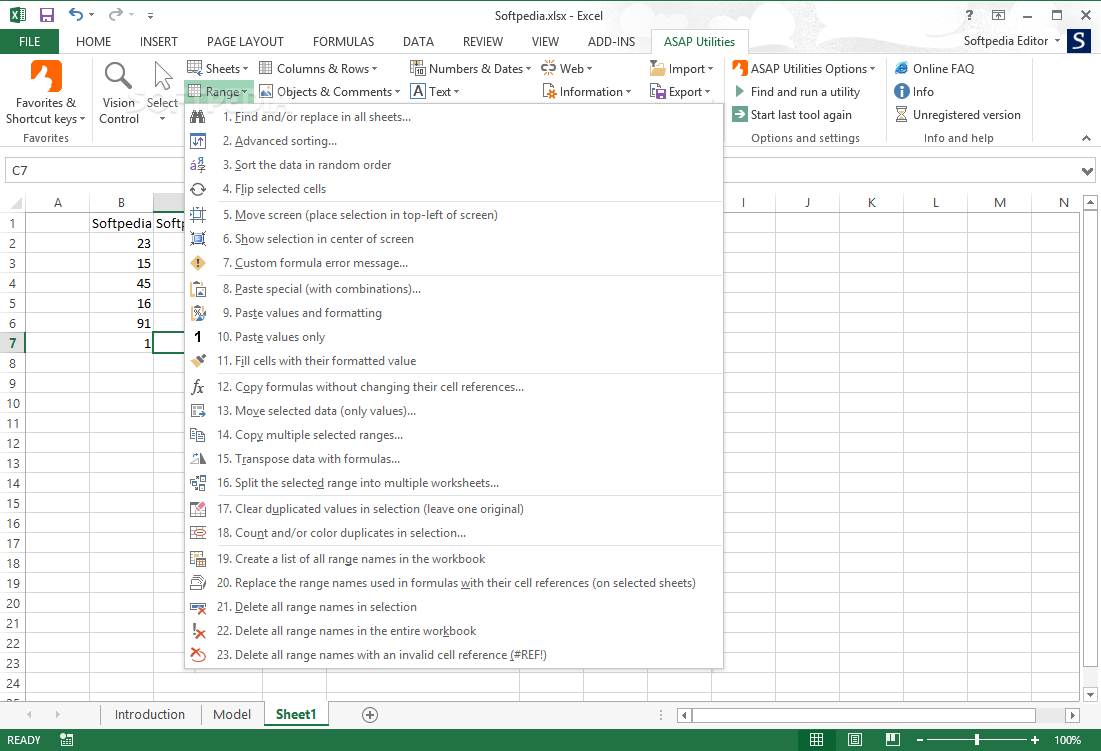Click the Range dropdown button

coord(218,91)
